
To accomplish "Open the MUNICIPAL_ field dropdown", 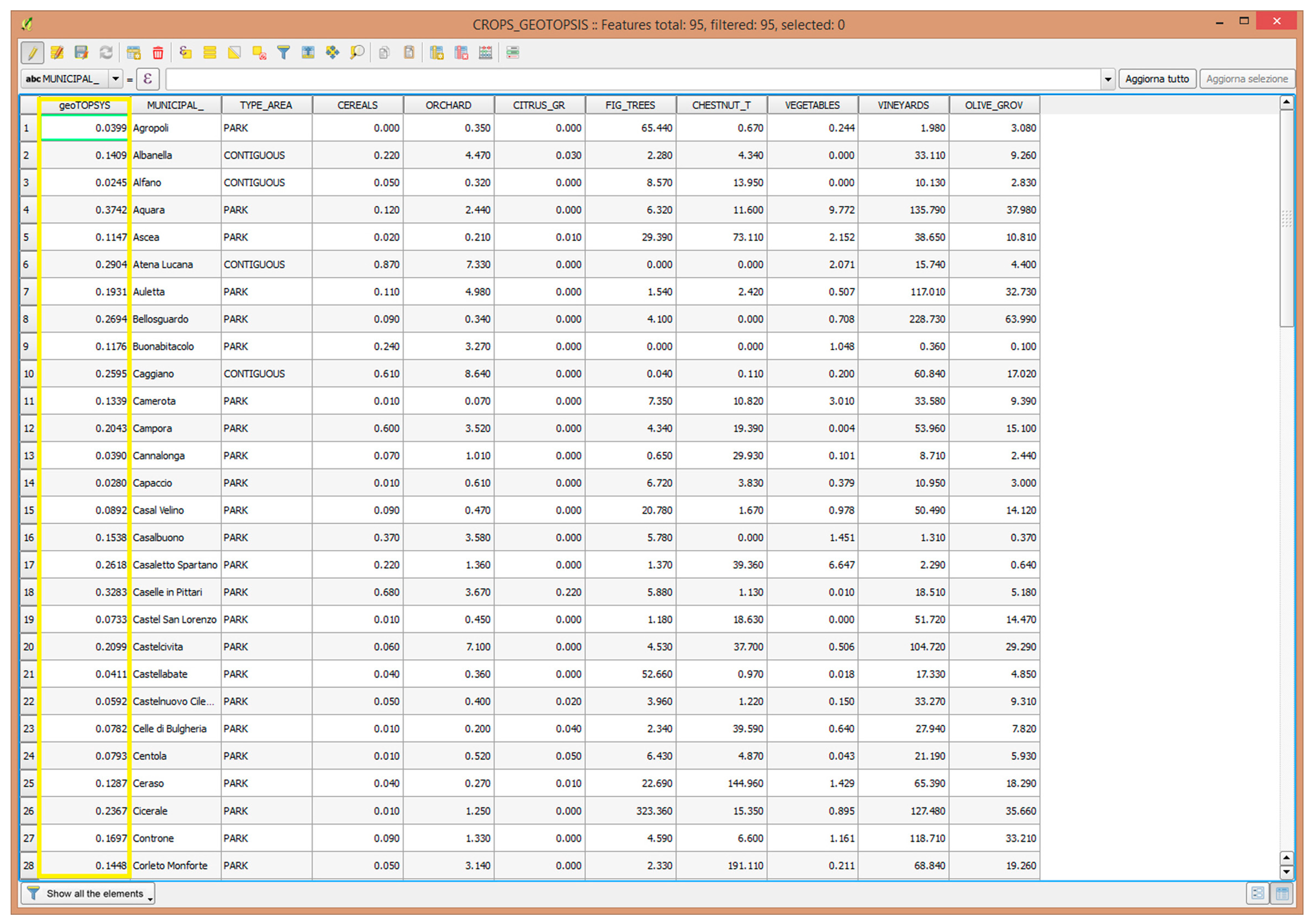I will point(116,79).
